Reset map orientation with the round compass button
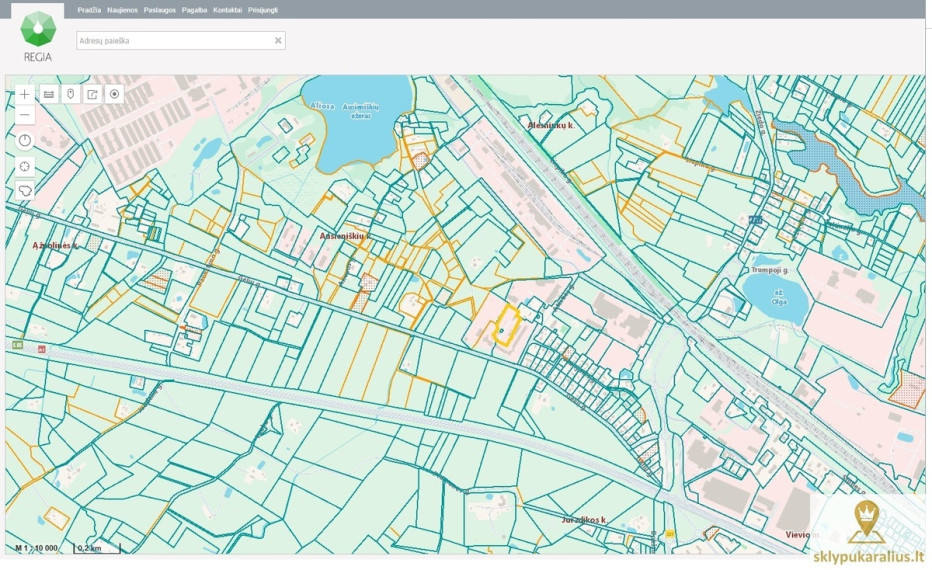The width and height of the screenshot is (932, 570). 24,141
